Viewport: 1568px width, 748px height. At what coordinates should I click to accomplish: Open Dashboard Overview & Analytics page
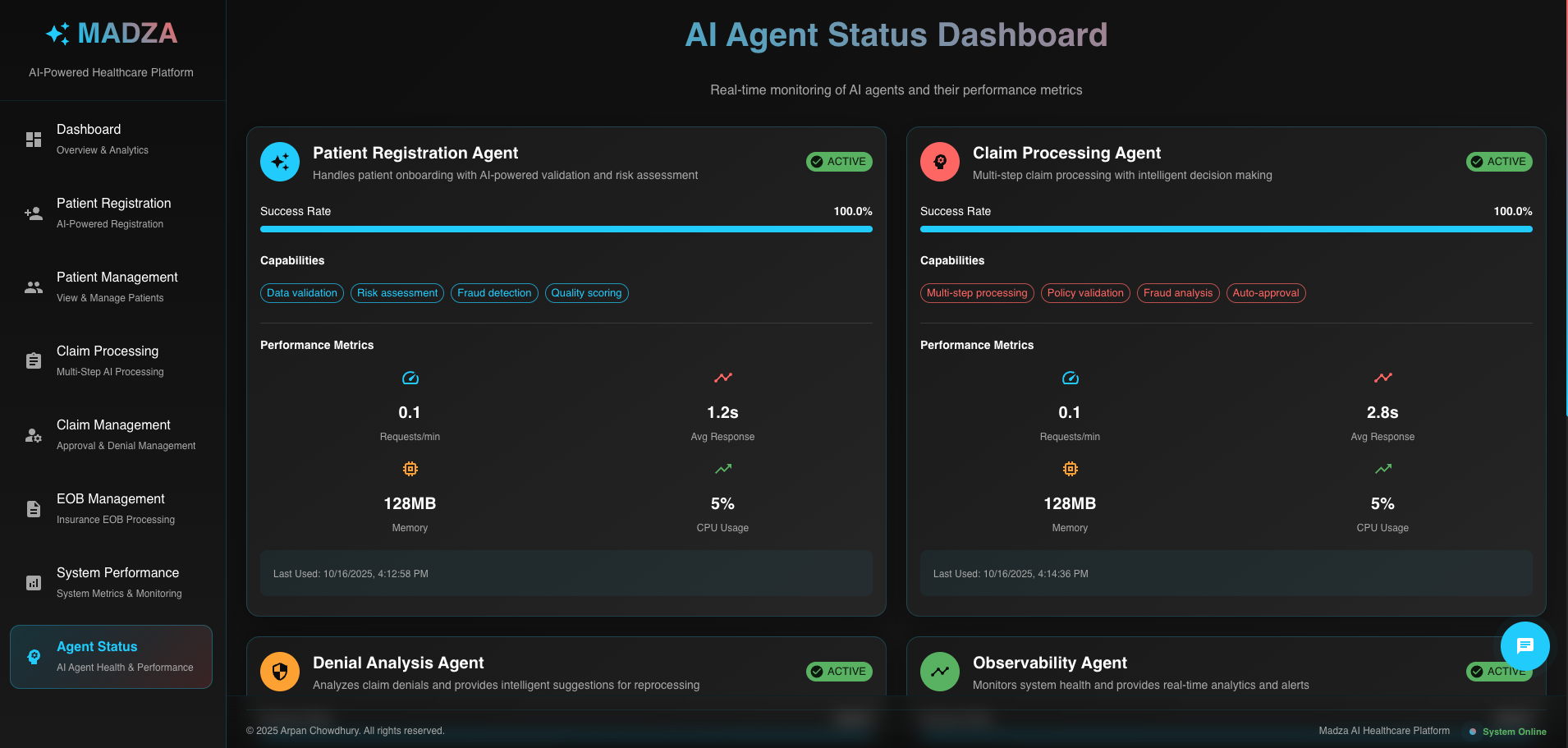tap(111, 140)
